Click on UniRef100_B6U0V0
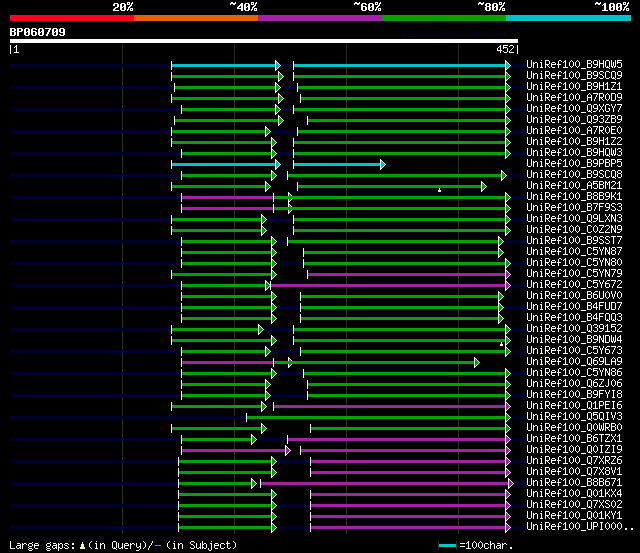640x553 pixels. tap(574, 295)
